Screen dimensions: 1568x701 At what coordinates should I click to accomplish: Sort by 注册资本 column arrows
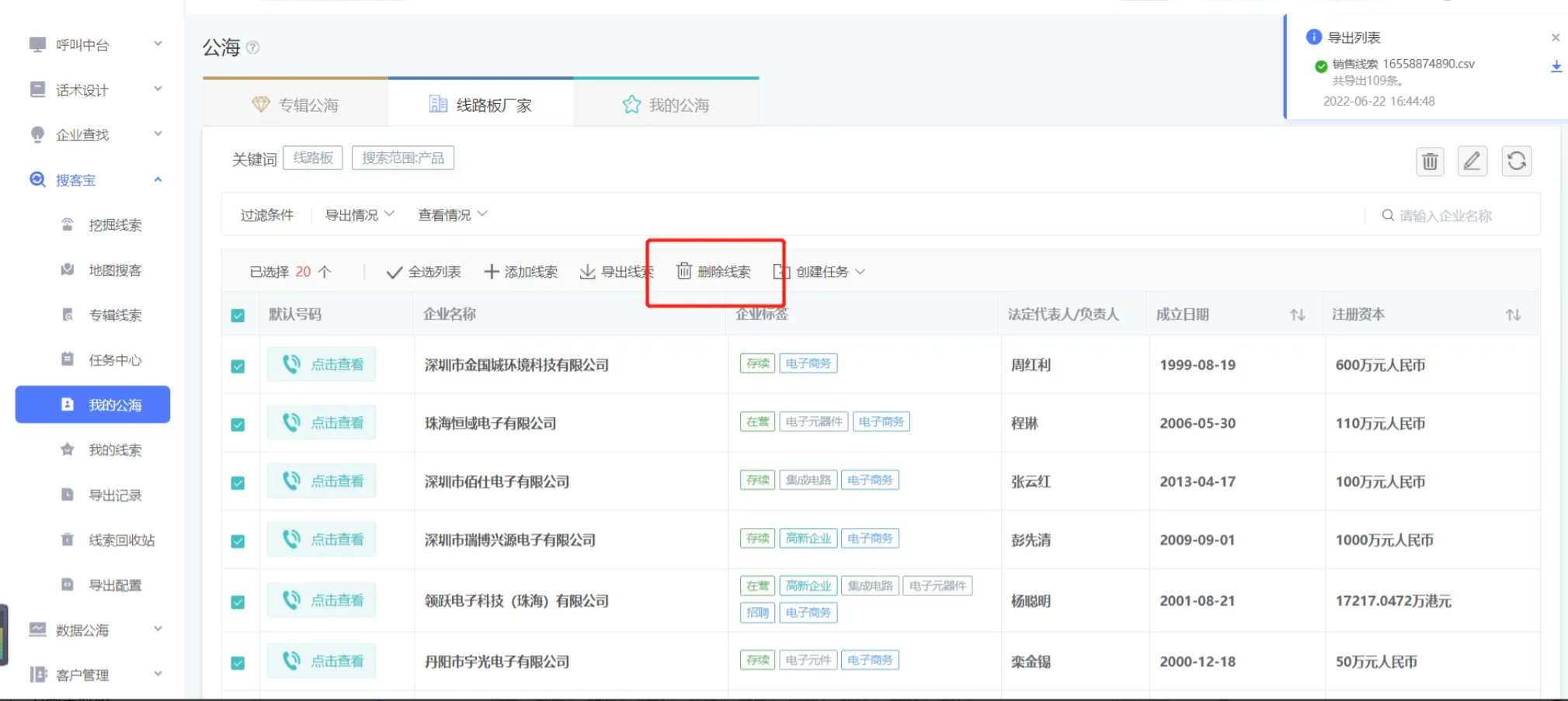tap(1513, 314)
